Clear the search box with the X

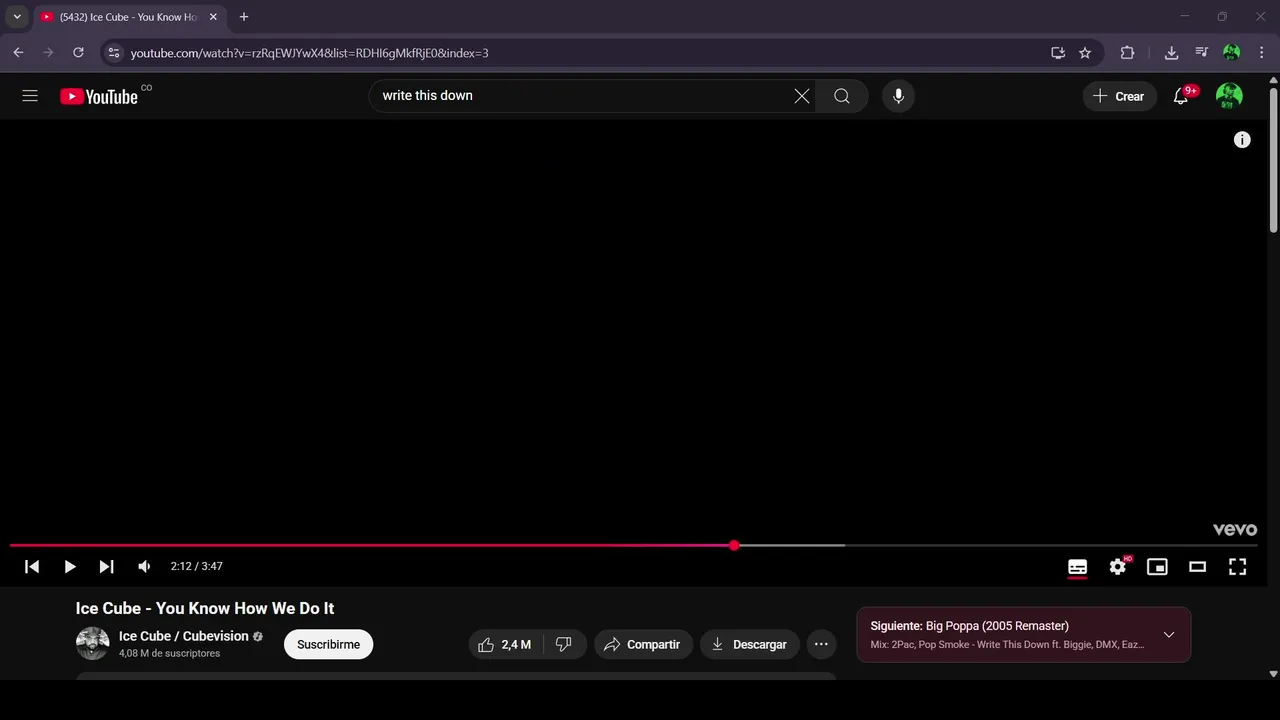802,96
